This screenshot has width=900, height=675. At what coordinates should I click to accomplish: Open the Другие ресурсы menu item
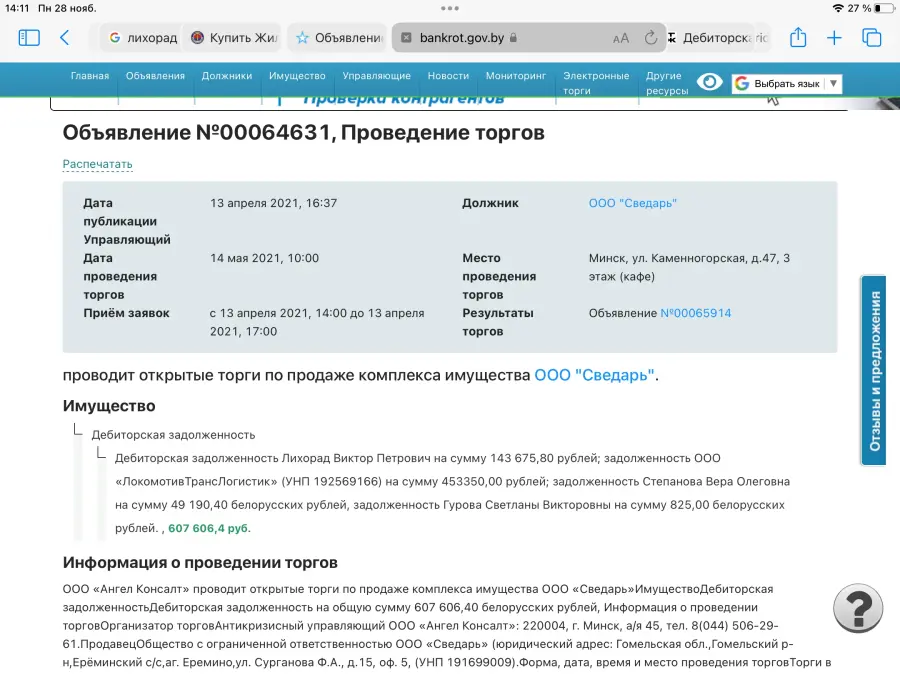(x=667, y=83)
